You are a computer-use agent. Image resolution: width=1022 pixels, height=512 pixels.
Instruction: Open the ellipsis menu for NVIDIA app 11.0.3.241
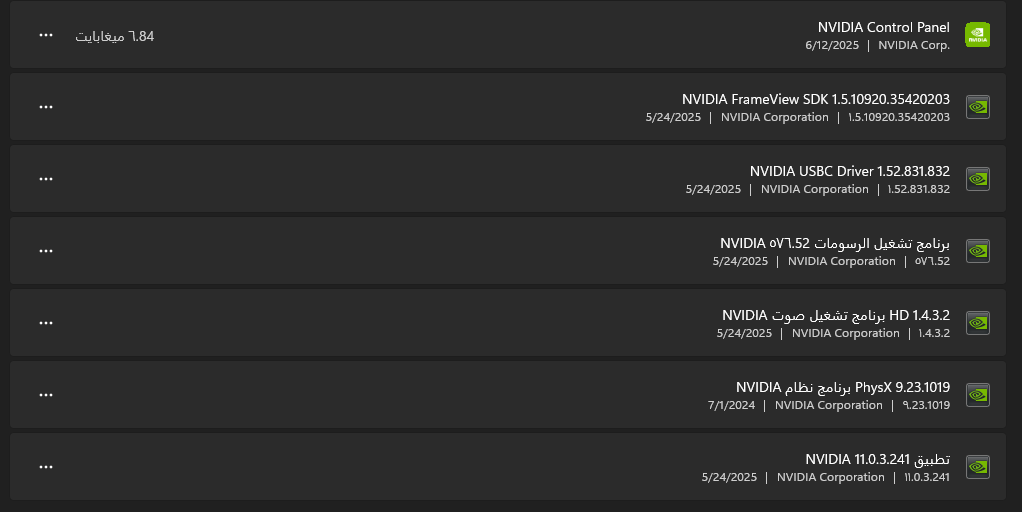pyautogui.click(x=46, y=467)
